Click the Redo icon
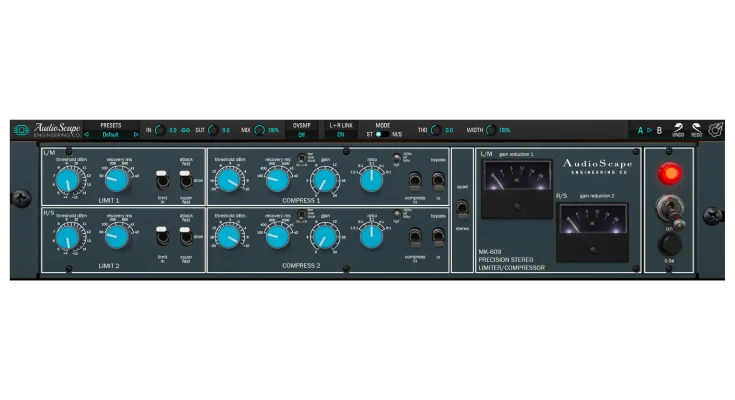Image resolution: width=735 pixels, height=400 pixels. (695, 129)
